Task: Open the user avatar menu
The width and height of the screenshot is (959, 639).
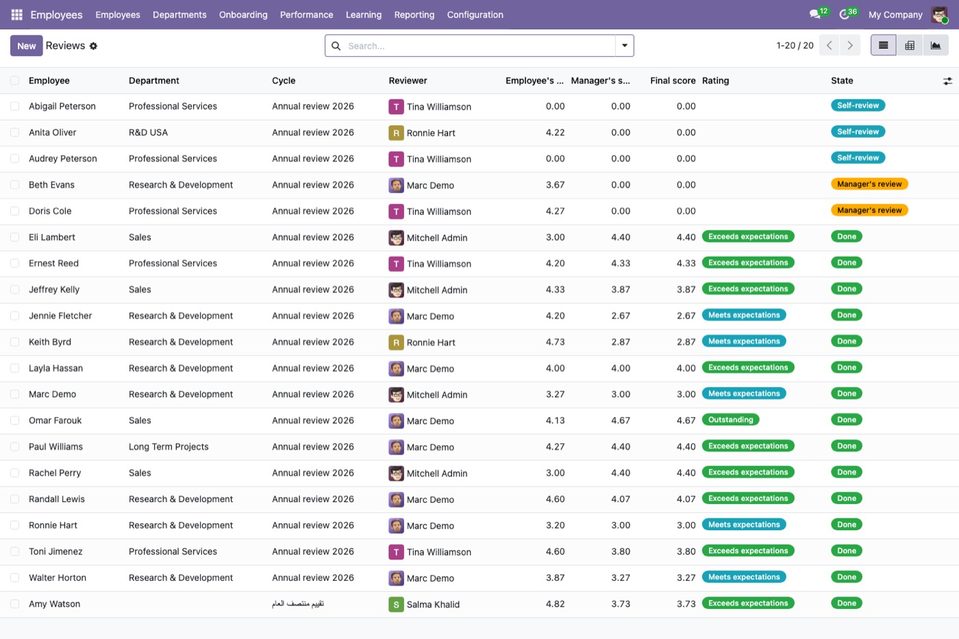Action: tap(939, 15)
